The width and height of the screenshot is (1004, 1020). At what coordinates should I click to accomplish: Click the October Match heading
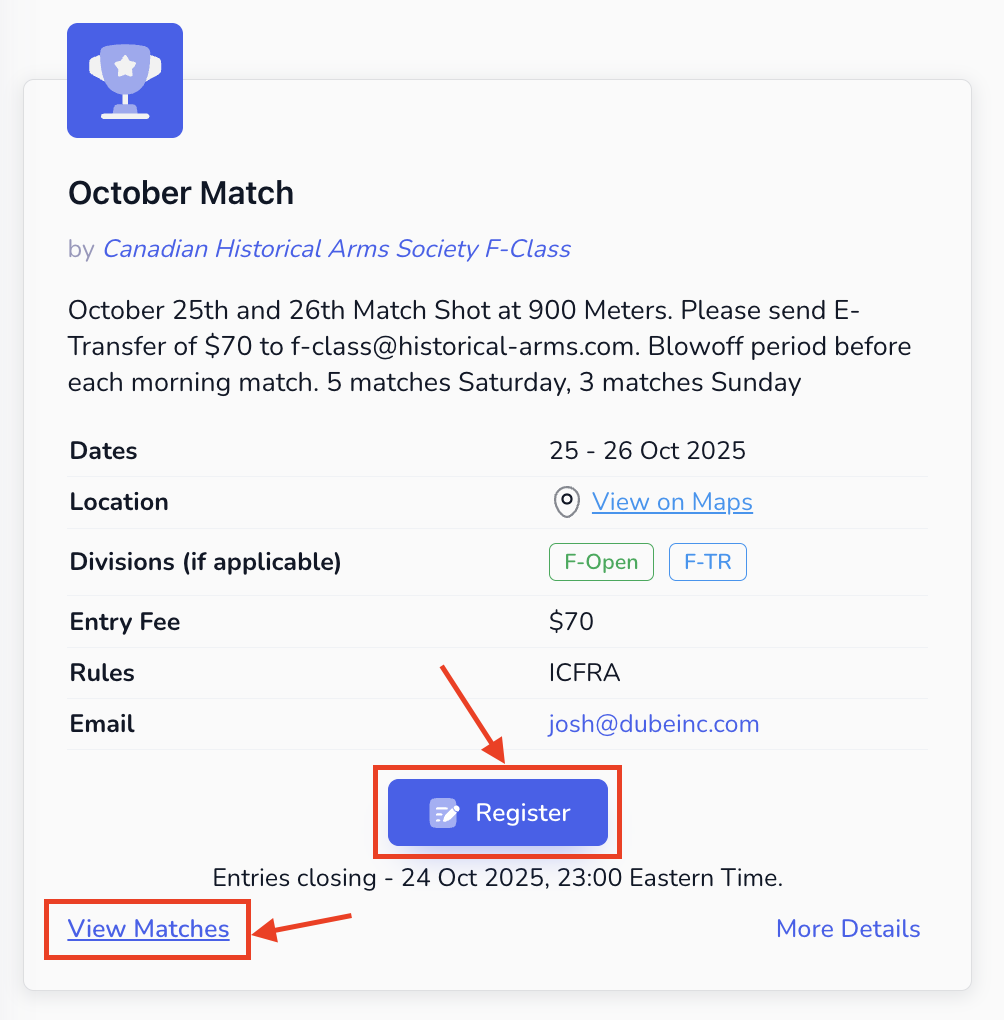[181, 193]
